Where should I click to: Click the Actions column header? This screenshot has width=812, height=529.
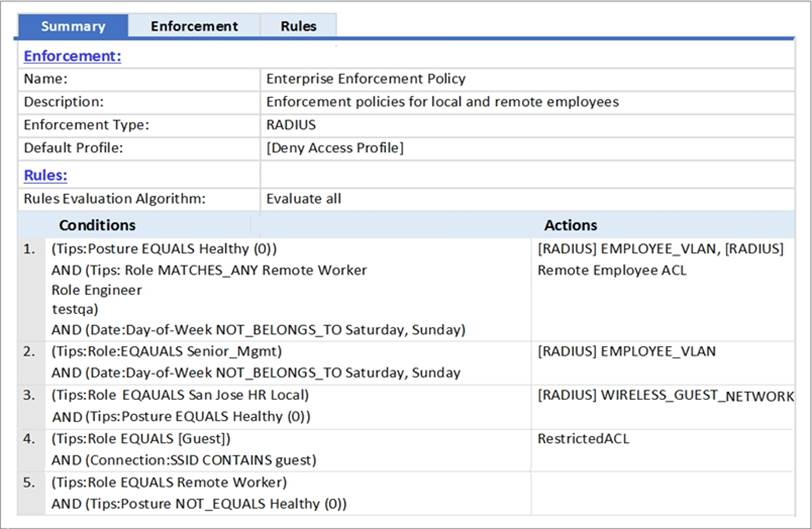tap(570, 225)
